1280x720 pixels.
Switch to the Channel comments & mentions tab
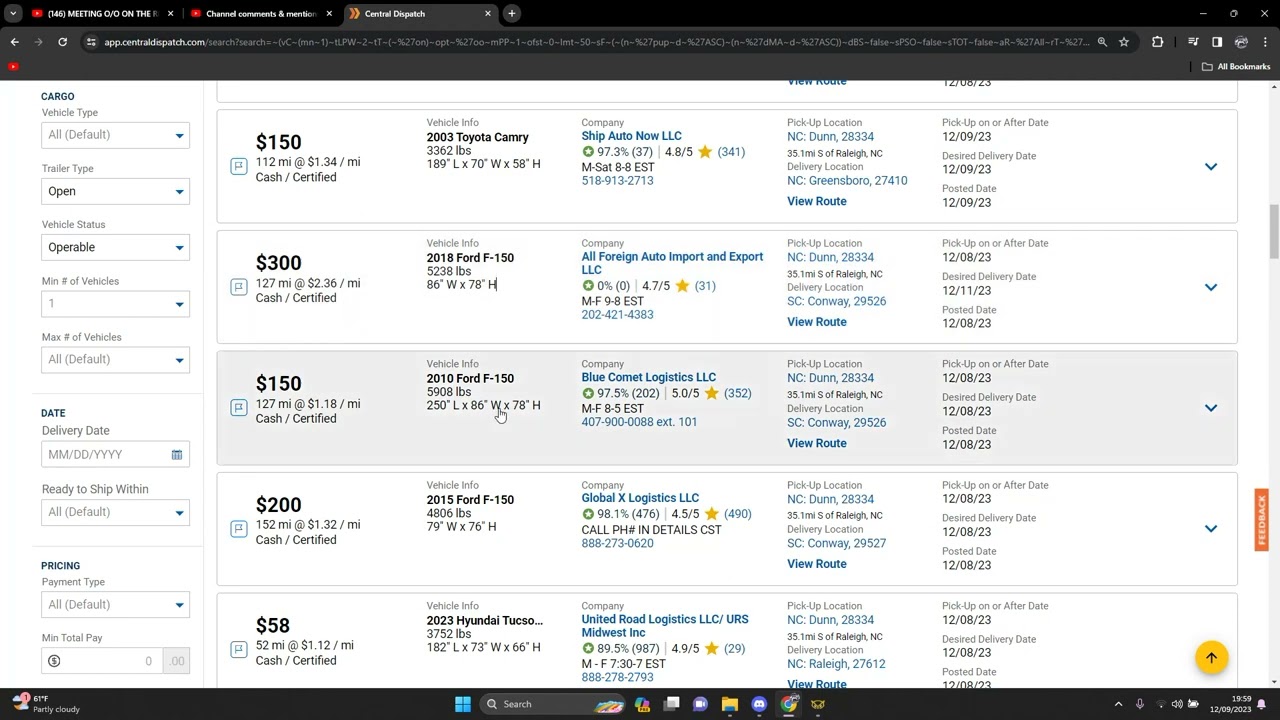click(260, 14)
